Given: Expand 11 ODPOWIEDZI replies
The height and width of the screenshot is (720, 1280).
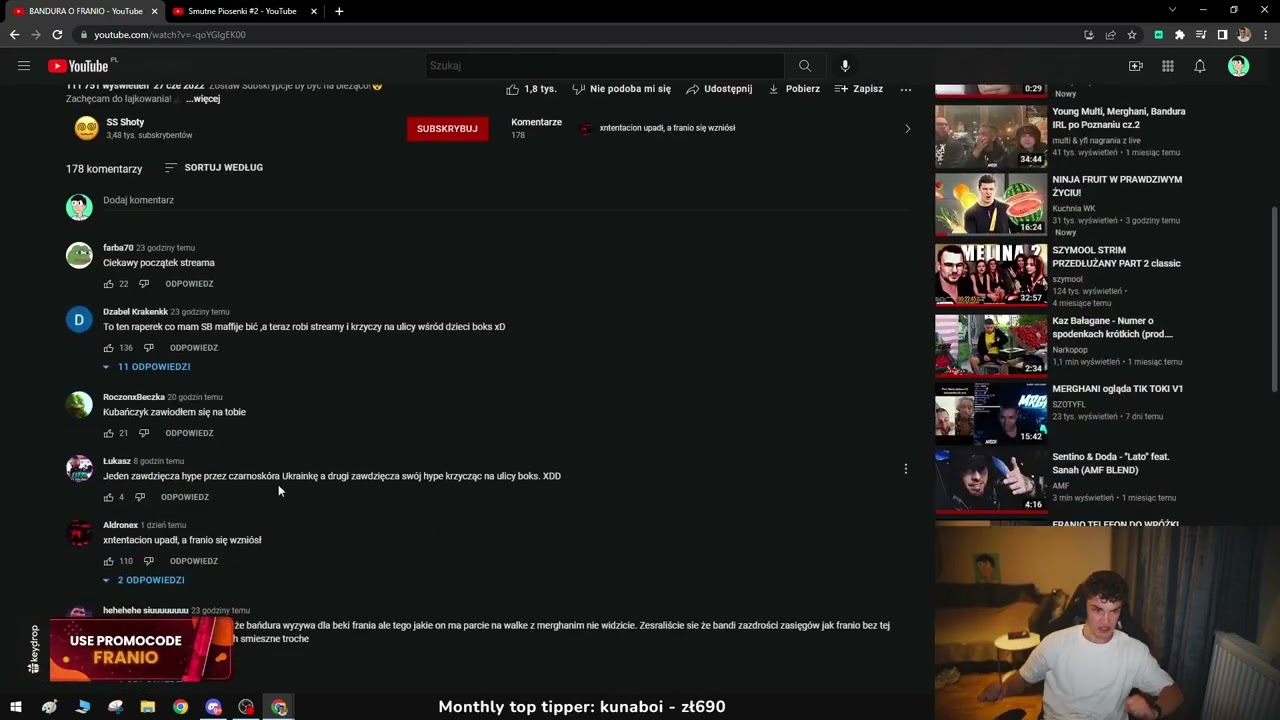Looking at the screenshot, I should [146, 367].
